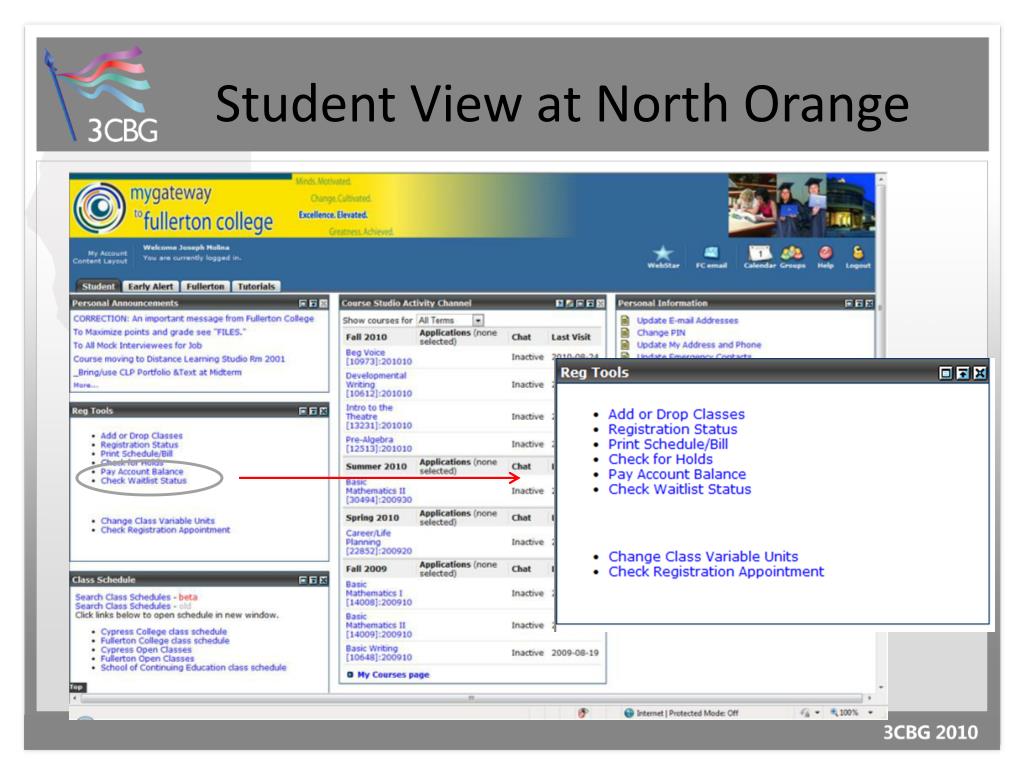Switch to the Tutorials tab
This screenshot has width=1024, height=768.
tap(256, 286)
